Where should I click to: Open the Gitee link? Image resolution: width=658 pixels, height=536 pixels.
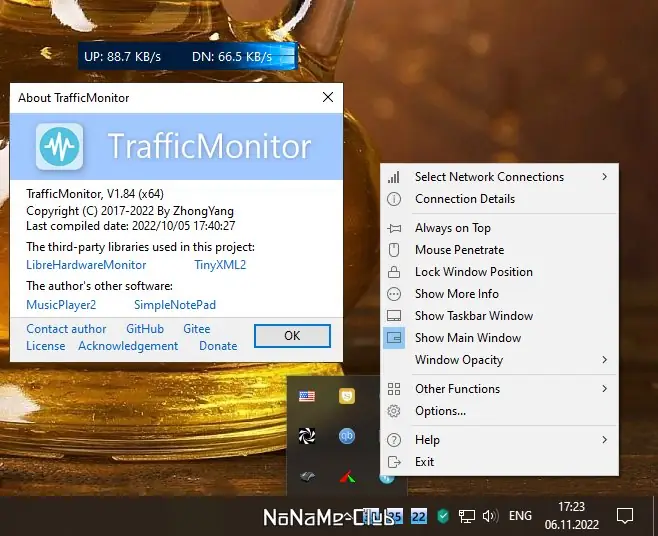tap(196, 329)
